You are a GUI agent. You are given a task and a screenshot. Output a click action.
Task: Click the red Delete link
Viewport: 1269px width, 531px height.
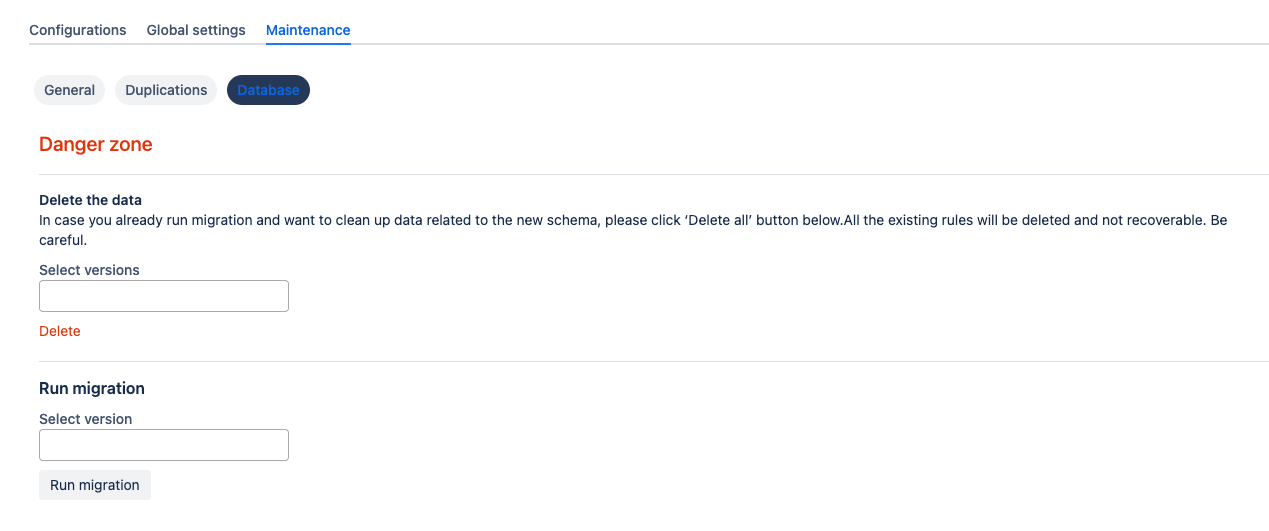point(60,331)
